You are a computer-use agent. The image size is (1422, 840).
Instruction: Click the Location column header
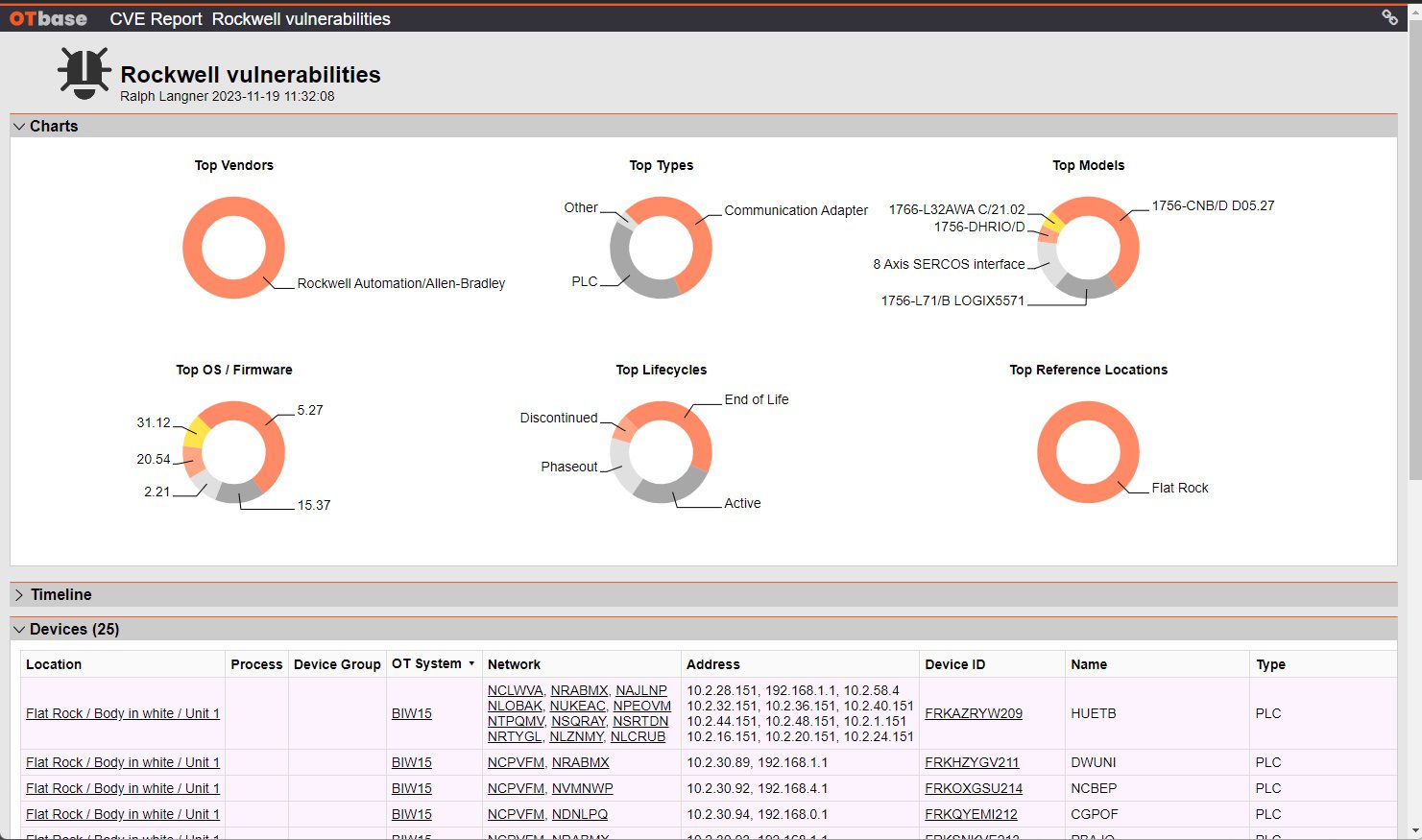[x=54, y=664]
